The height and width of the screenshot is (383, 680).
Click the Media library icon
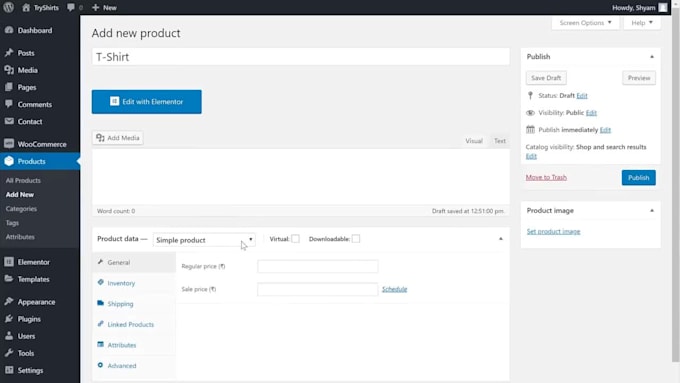tap(9, 70)
